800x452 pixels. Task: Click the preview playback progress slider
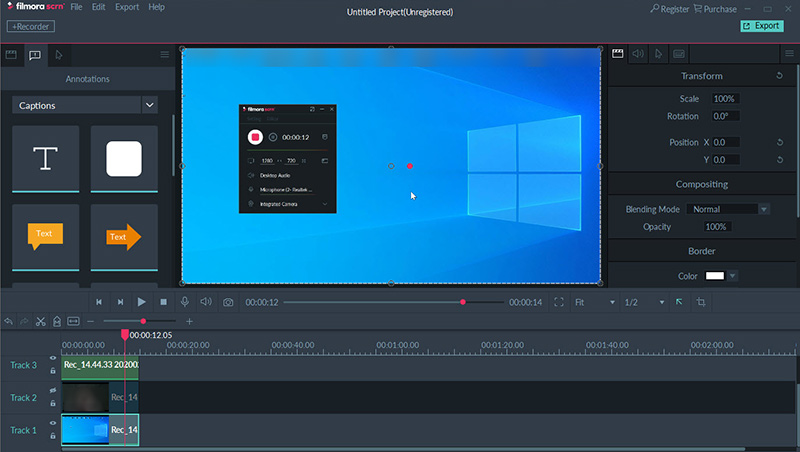click(393, 302)
